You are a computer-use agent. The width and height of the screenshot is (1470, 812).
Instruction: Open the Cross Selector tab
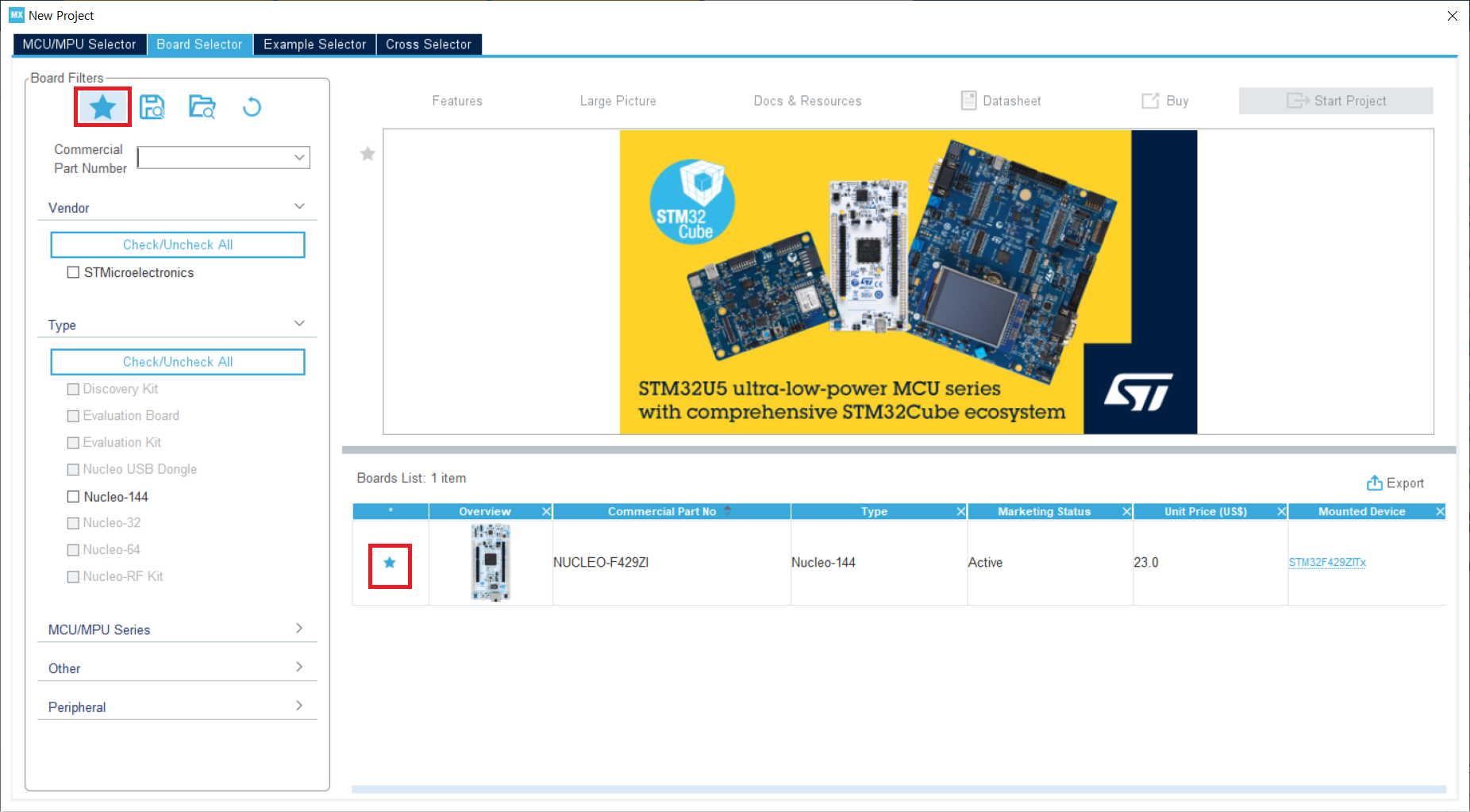pyautogui.click(x=429, y=44)
